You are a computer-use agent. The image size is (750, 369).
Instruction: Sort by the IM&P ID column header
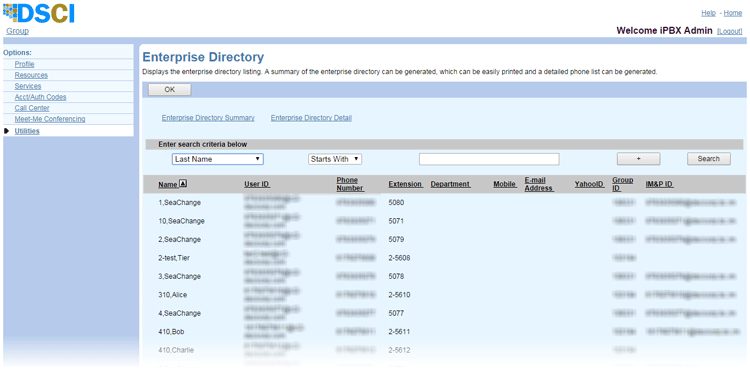click(660, 184)
